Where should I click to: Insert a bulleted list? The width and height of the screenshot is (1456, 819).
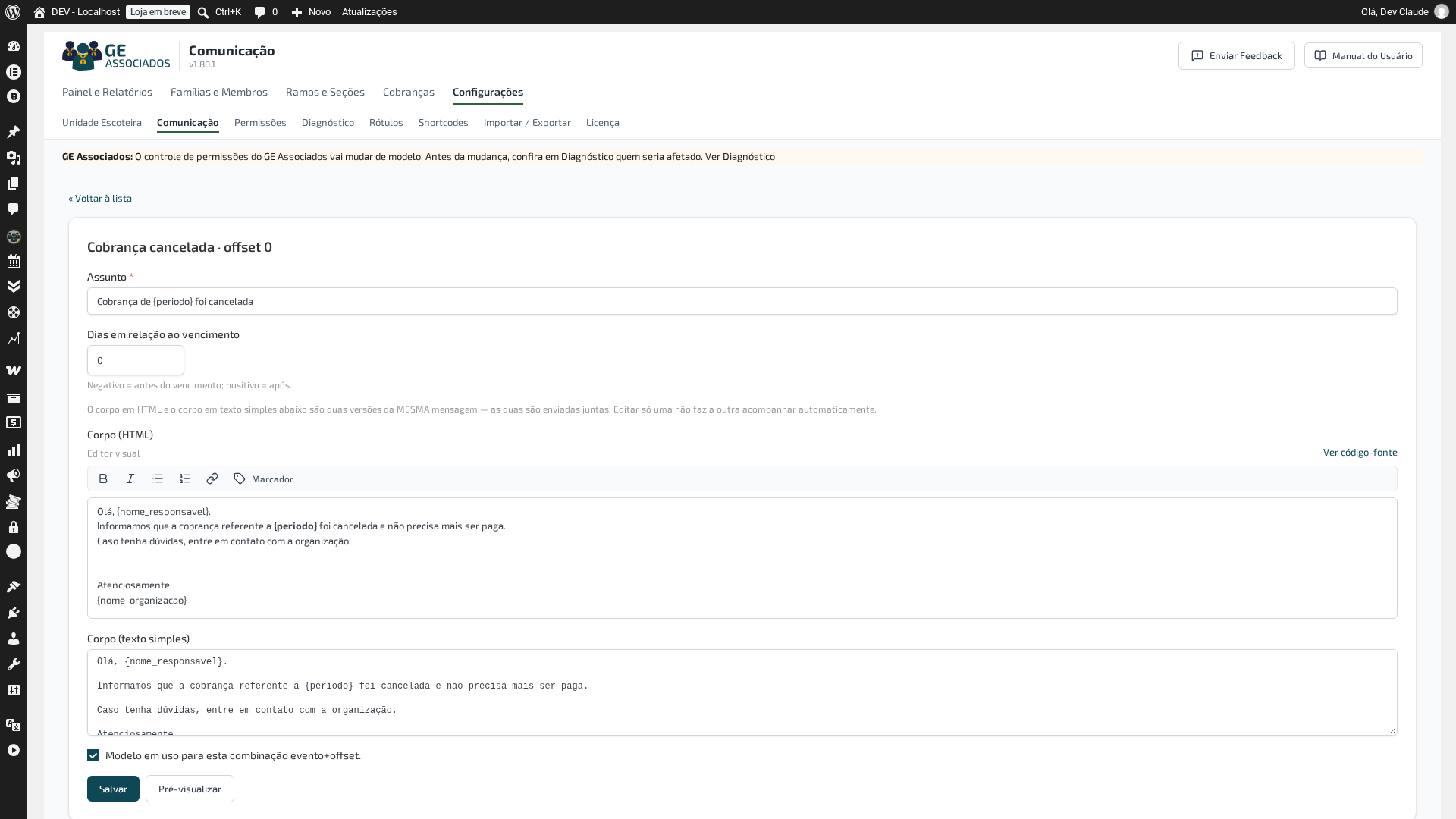[x=158, y=479]
